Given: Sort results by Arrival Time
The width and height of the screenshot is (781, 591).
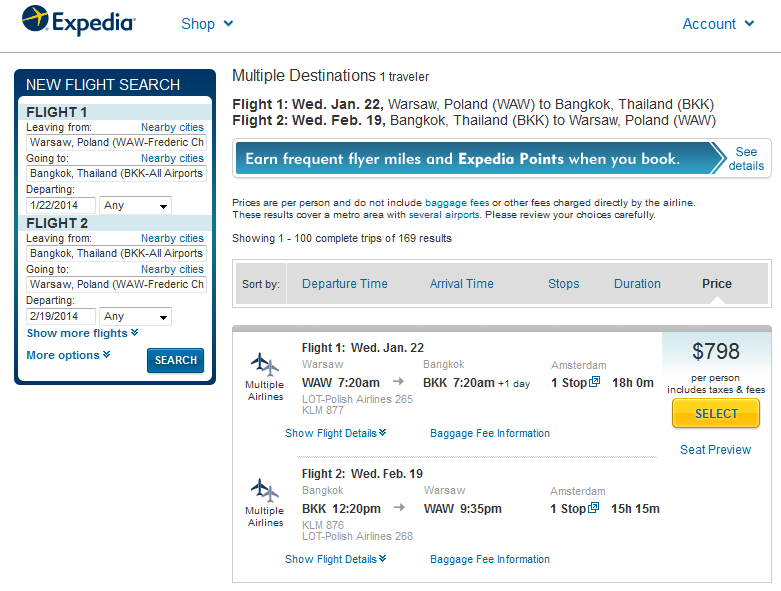Looking at the screenshot, I should point(462,284).
